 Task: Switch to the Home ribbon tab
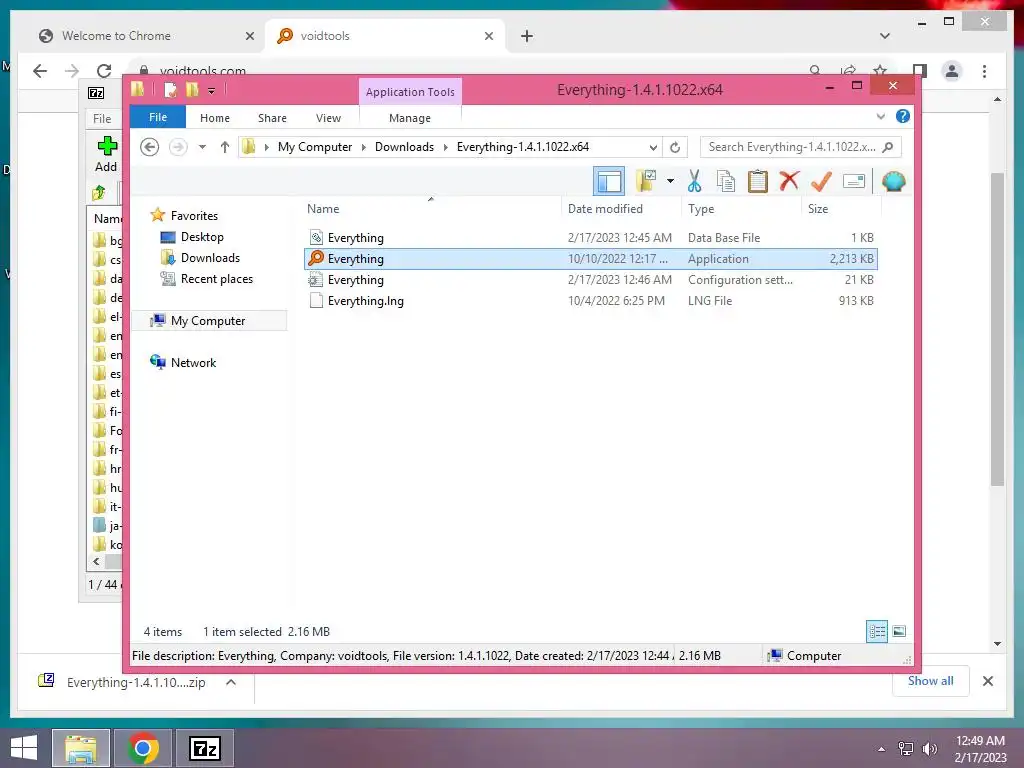(x=215, y=118)
